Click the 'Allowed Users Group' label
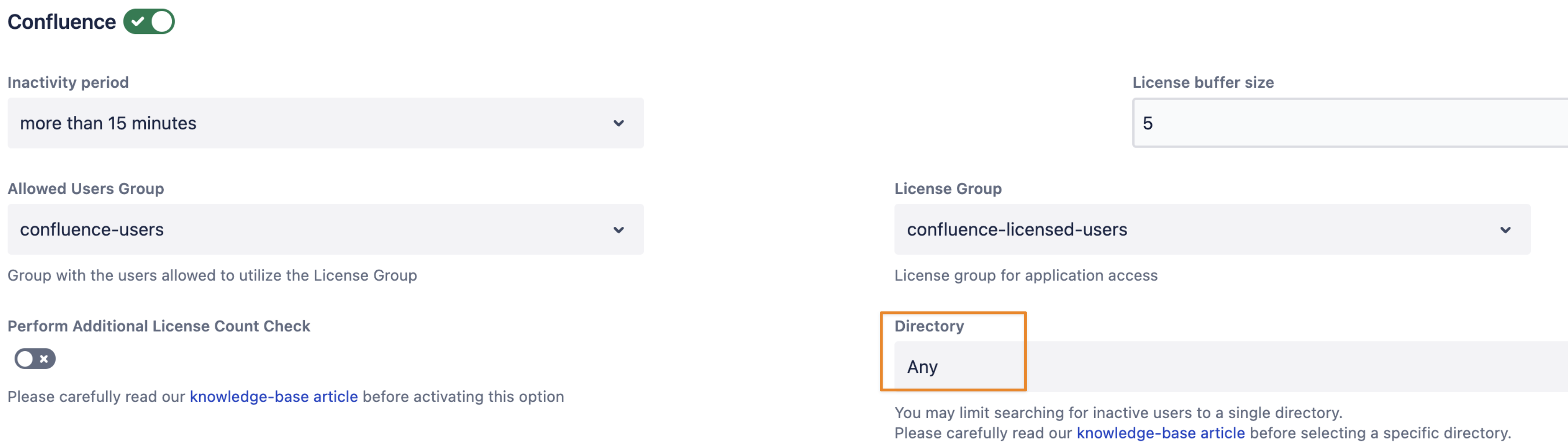1568x447 pixels. pos(86,189)
